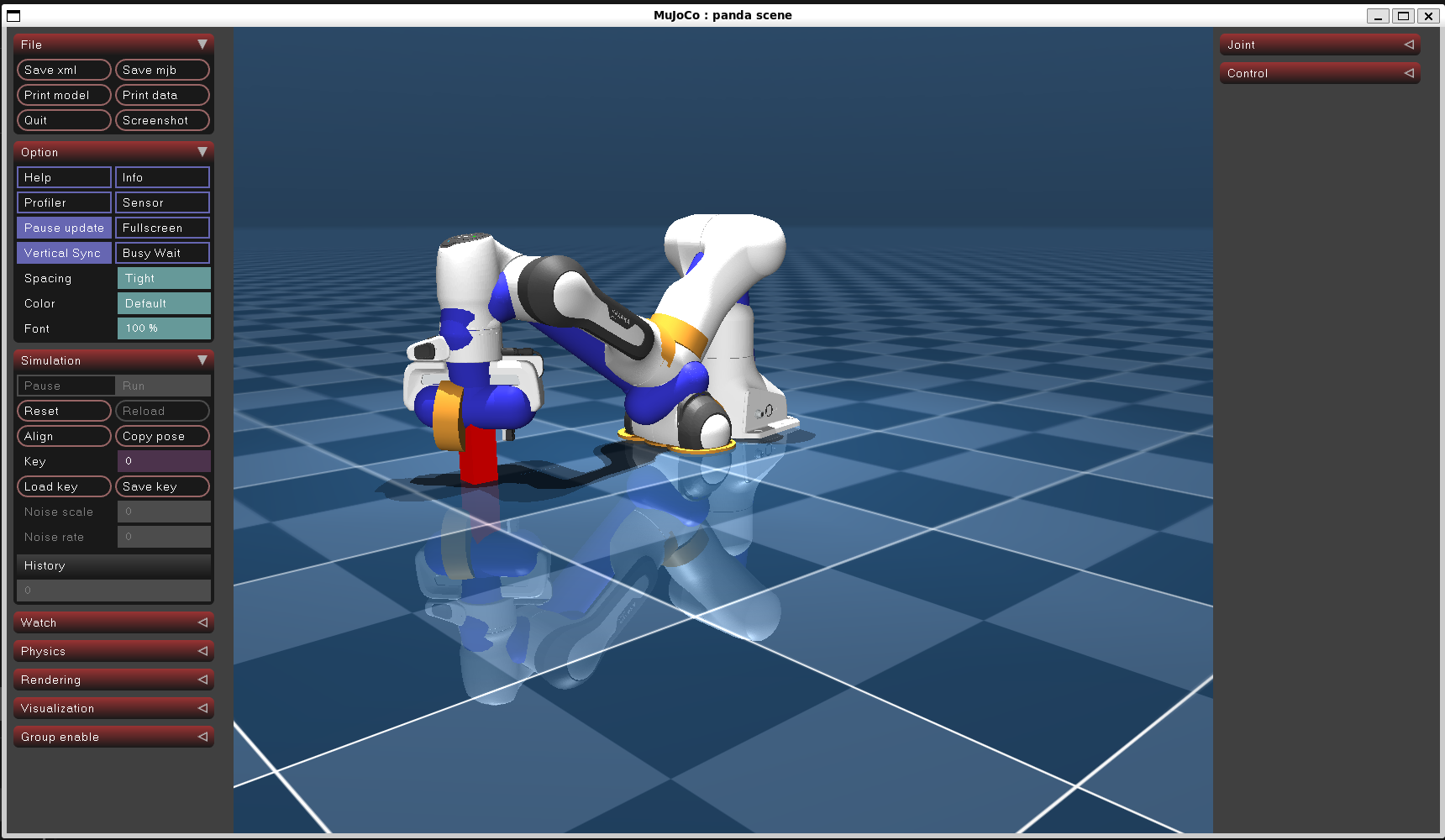This screenshot has height=840, width=1445.
Task: Click Copy pose
Action: [162, 436]
